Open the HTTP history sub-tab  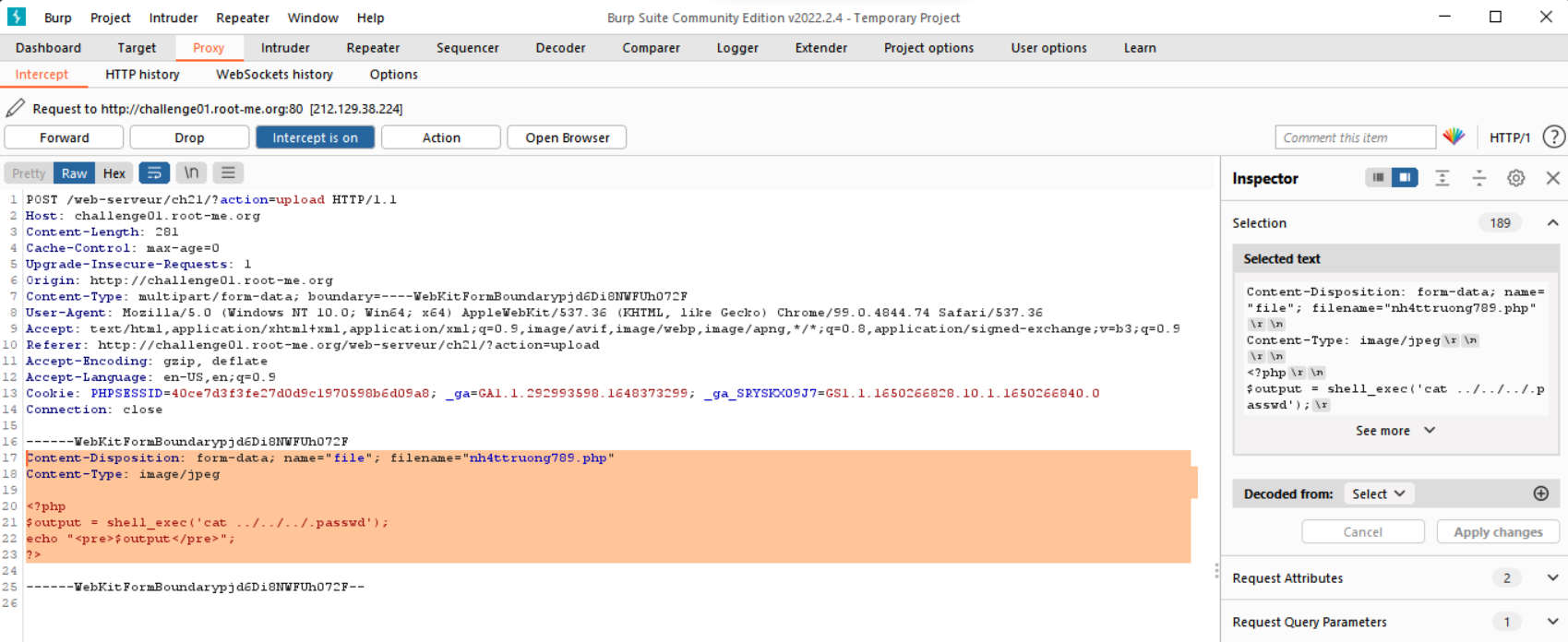[x=142, y=75]
